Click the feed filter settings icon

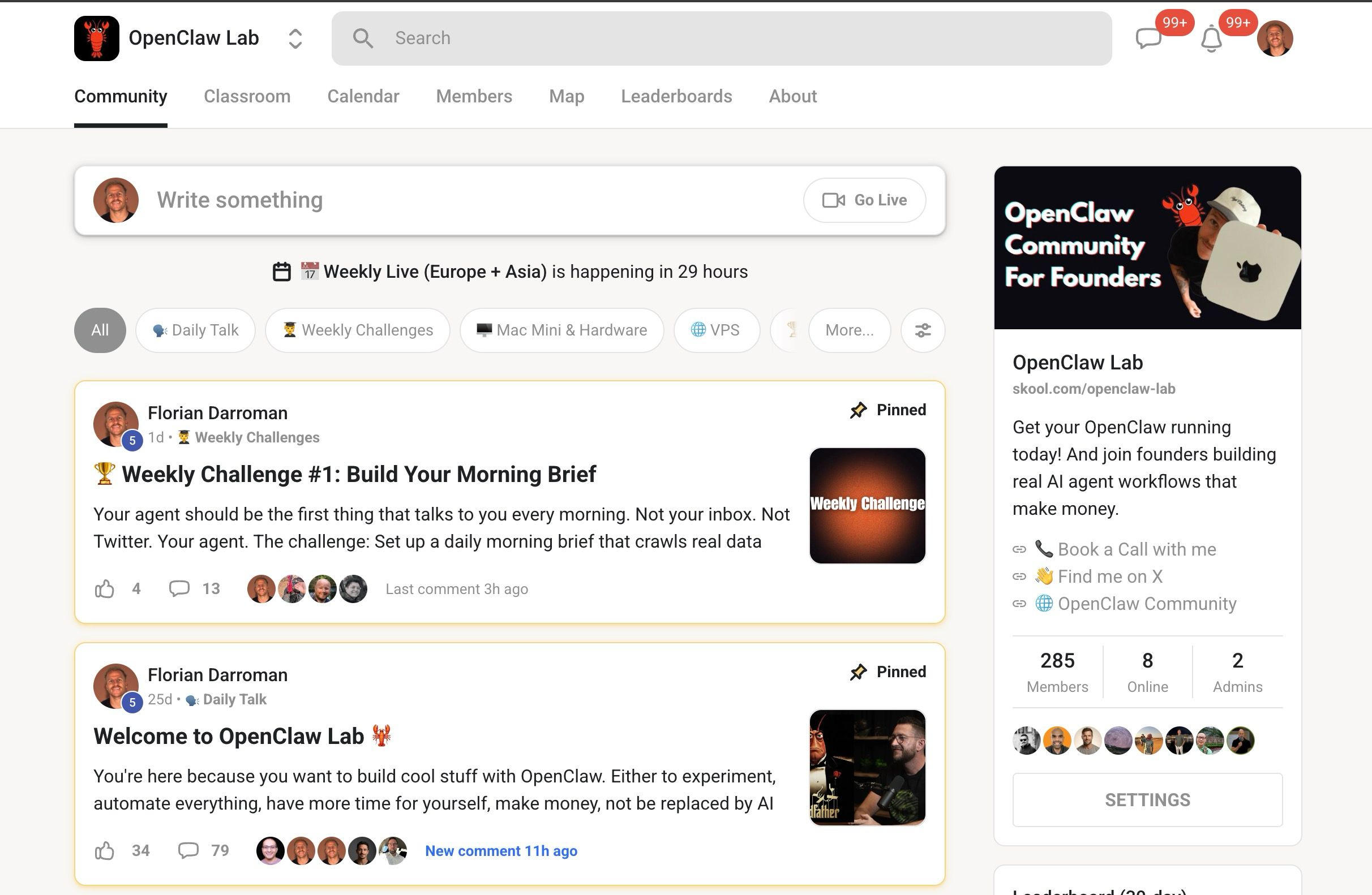pyautogui.click(x=923, y=330)
